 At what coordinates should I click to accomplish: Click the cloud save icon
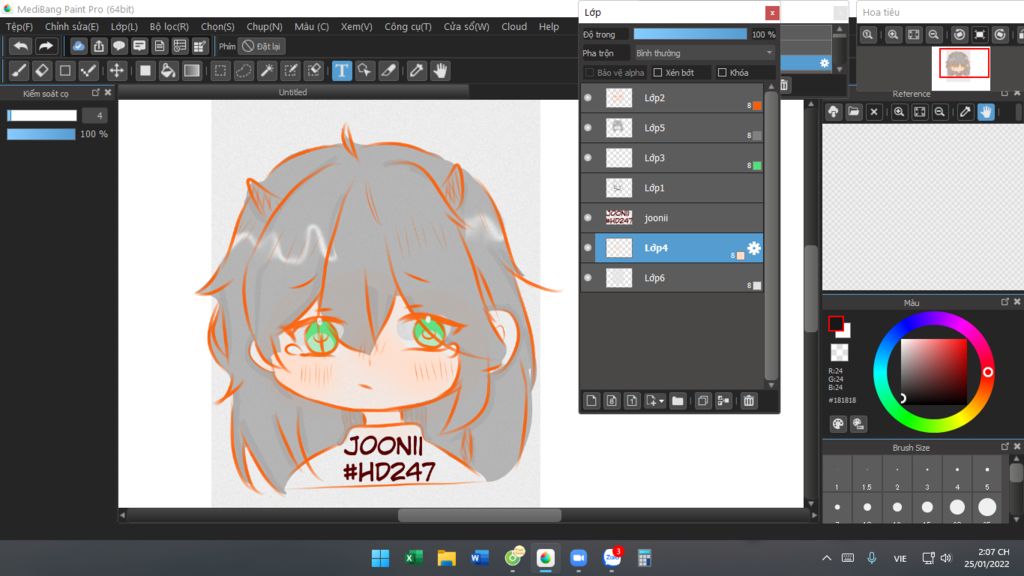point(78,46)
